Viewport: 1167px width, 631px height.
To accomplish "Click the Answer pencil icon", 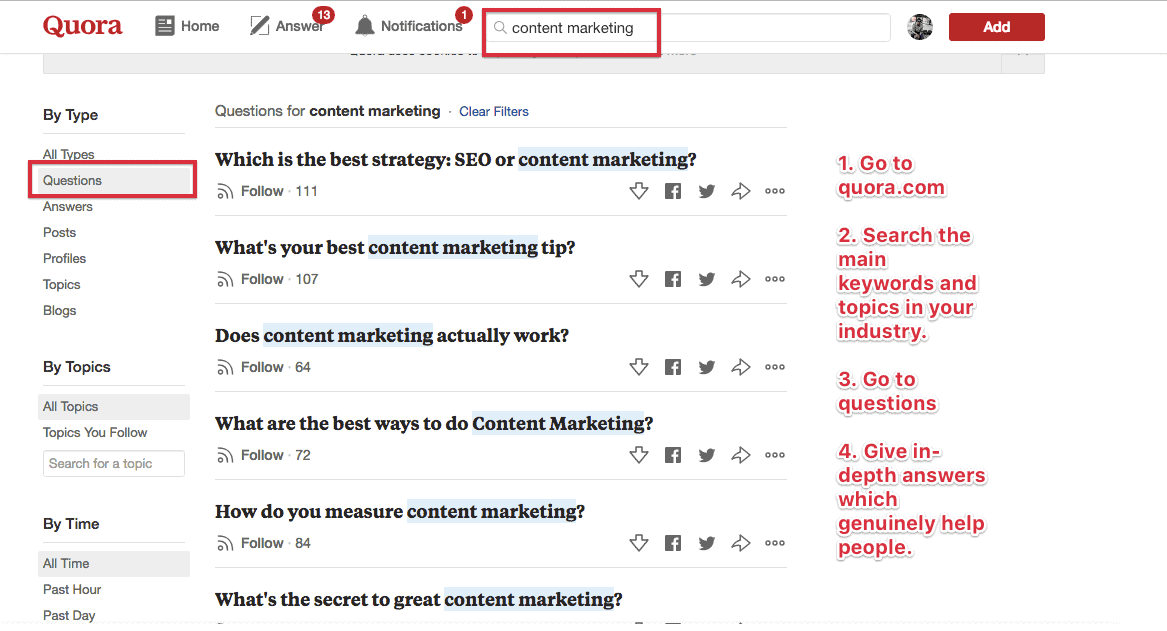I will (259, 26).
